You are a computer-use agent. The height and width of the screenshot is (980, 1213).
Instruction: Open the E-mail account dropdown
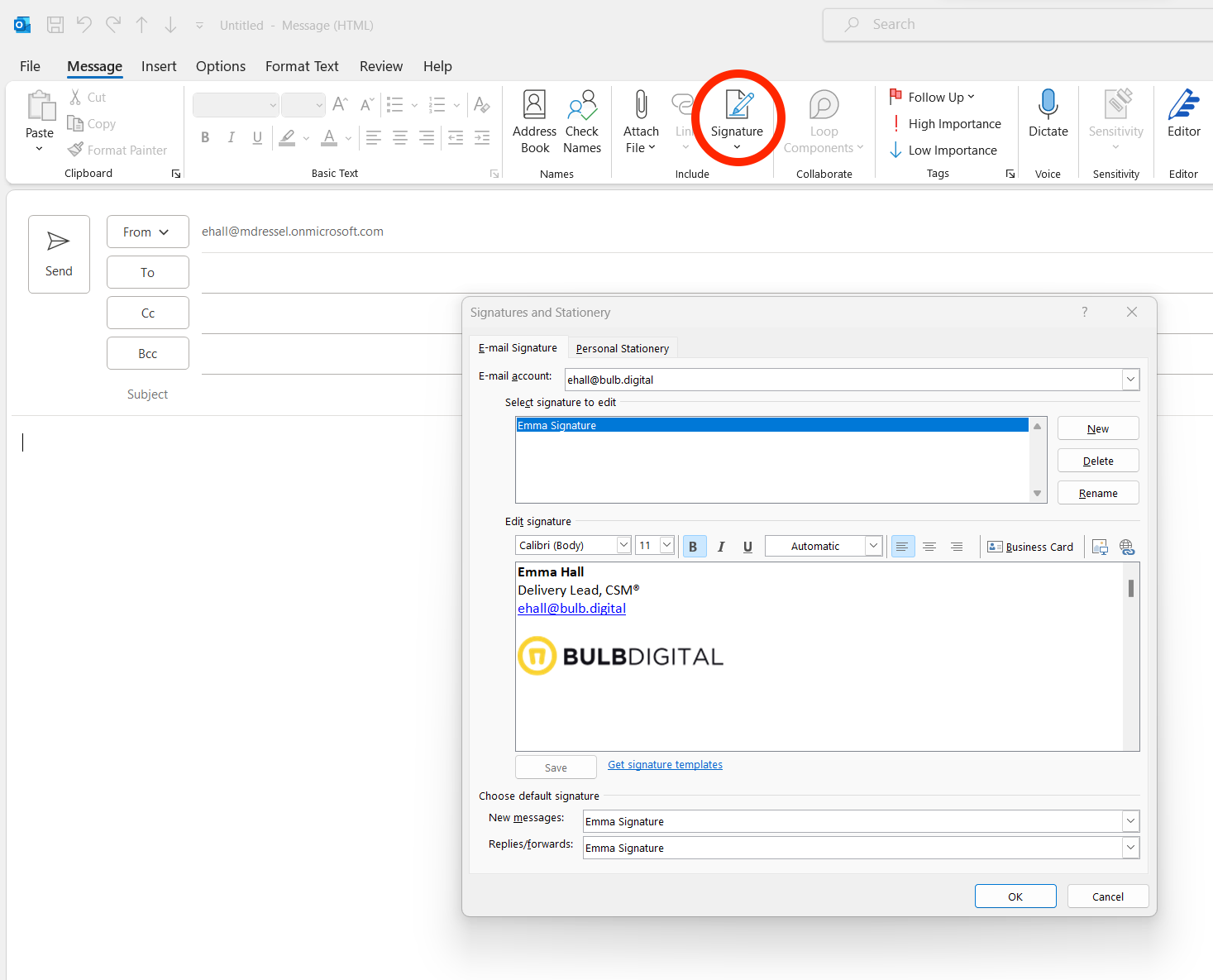pyautogui.click(x=1129, y=380)
